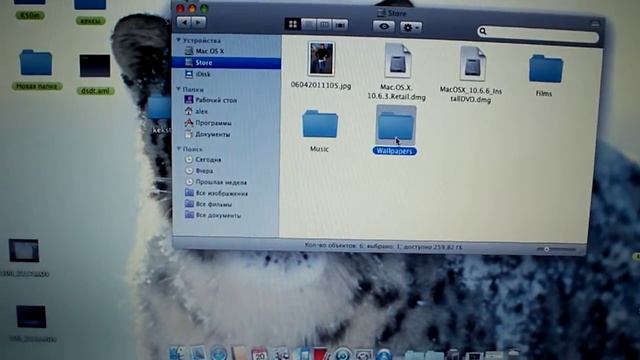
Task: Select MacOSX_10.6.6_InstallDVD.dmg file
Action: 472,64
